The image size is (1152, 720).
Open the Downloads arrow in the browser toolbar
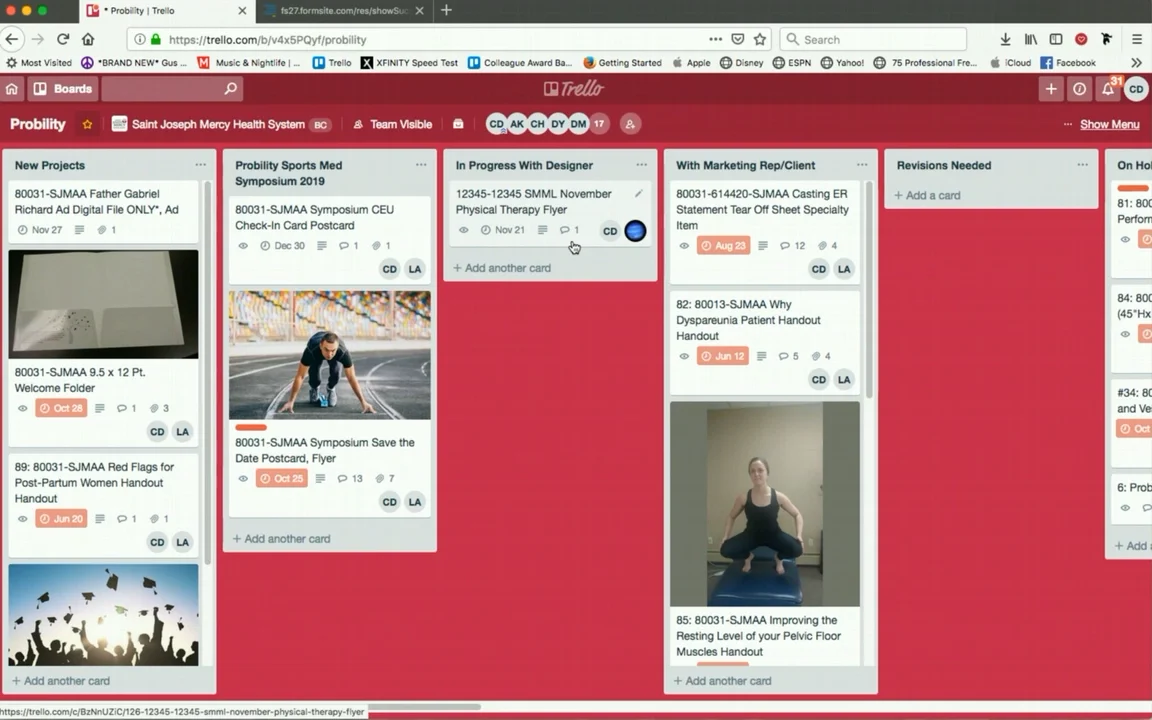point(1005,39)
